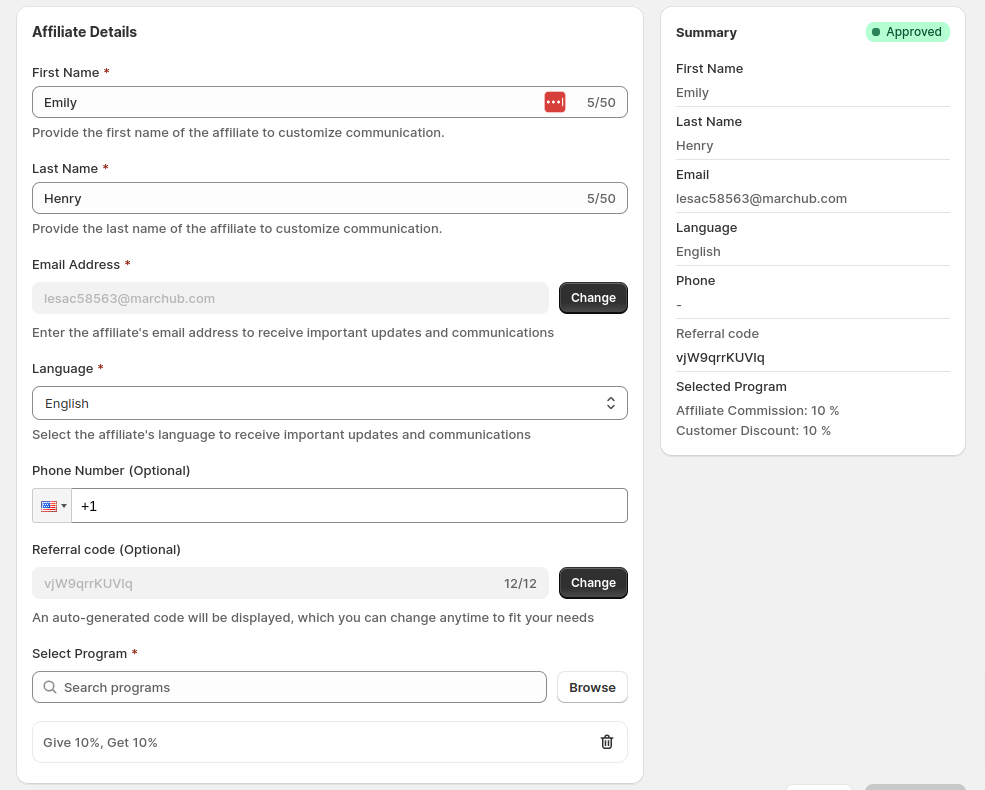The width and height of the screenshot is (985, 790).
Task: Click the phone number input field
Action: pos(350,505)
